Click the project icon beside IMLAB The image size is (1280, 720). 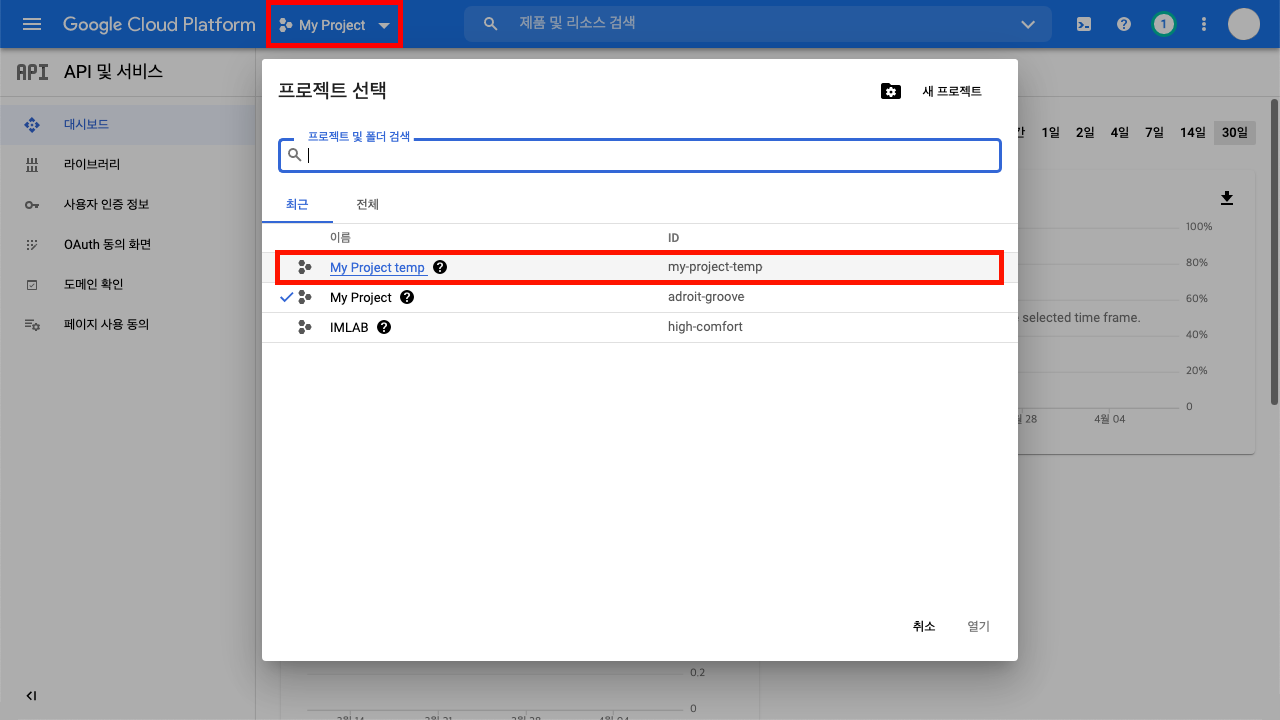[305, 327]
